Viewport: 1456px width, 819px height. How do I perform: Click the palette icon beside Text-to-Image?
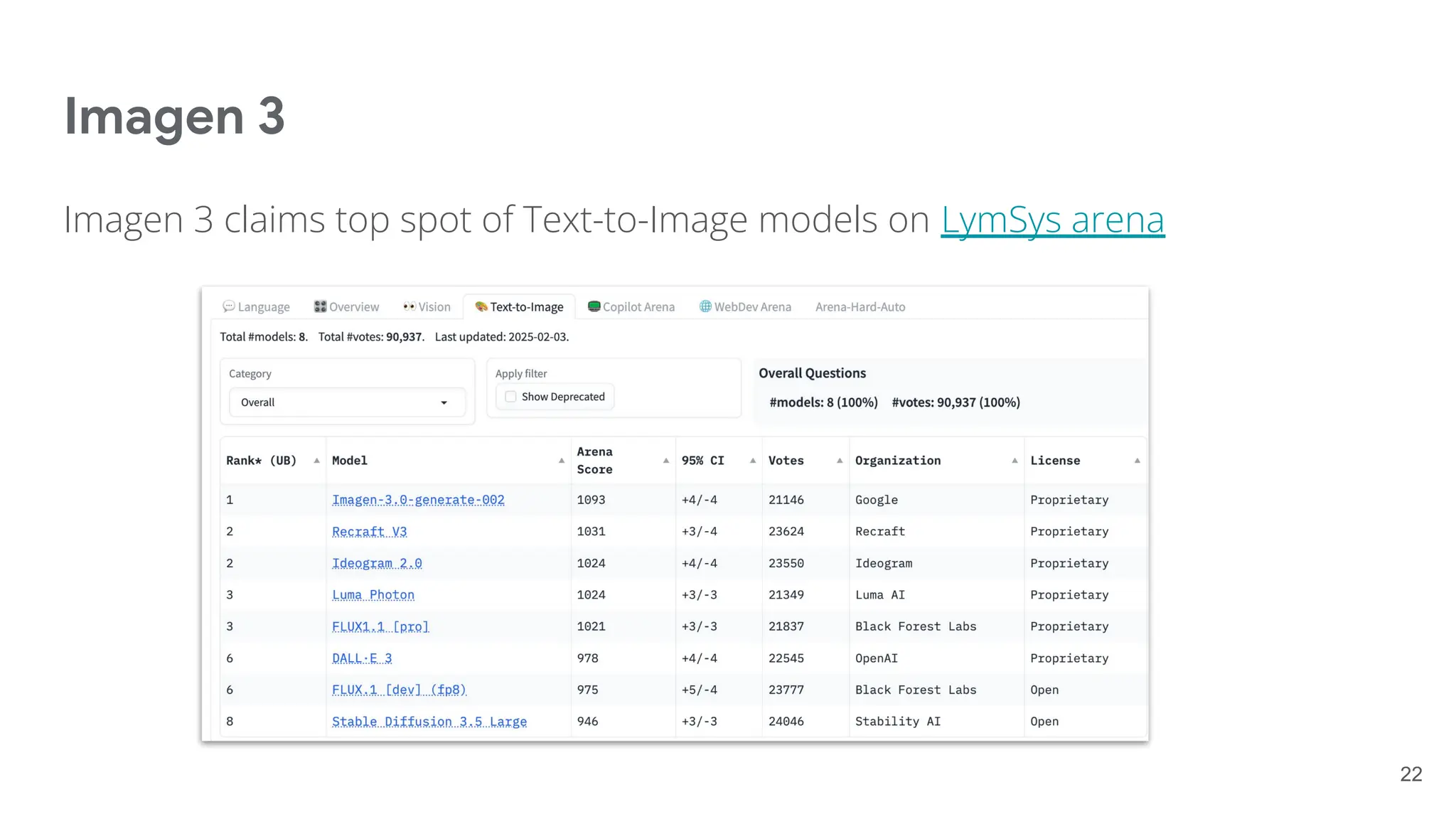point(481,306)
